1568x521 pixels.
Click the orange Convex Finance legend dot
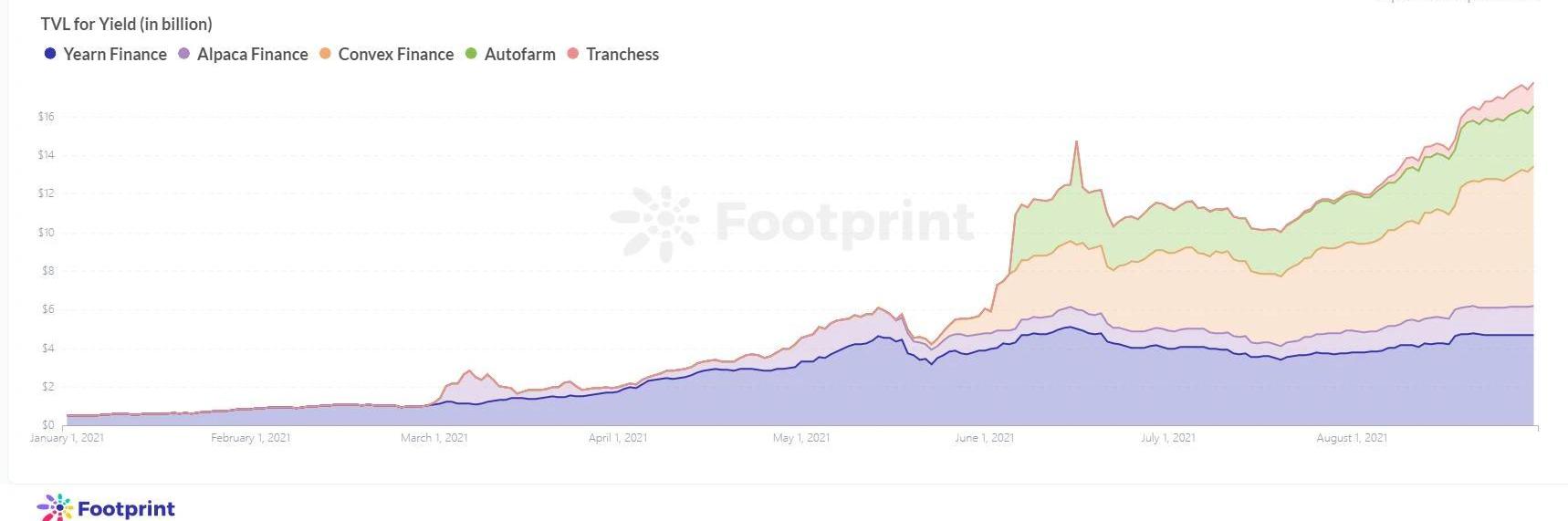tap(325, 54)
